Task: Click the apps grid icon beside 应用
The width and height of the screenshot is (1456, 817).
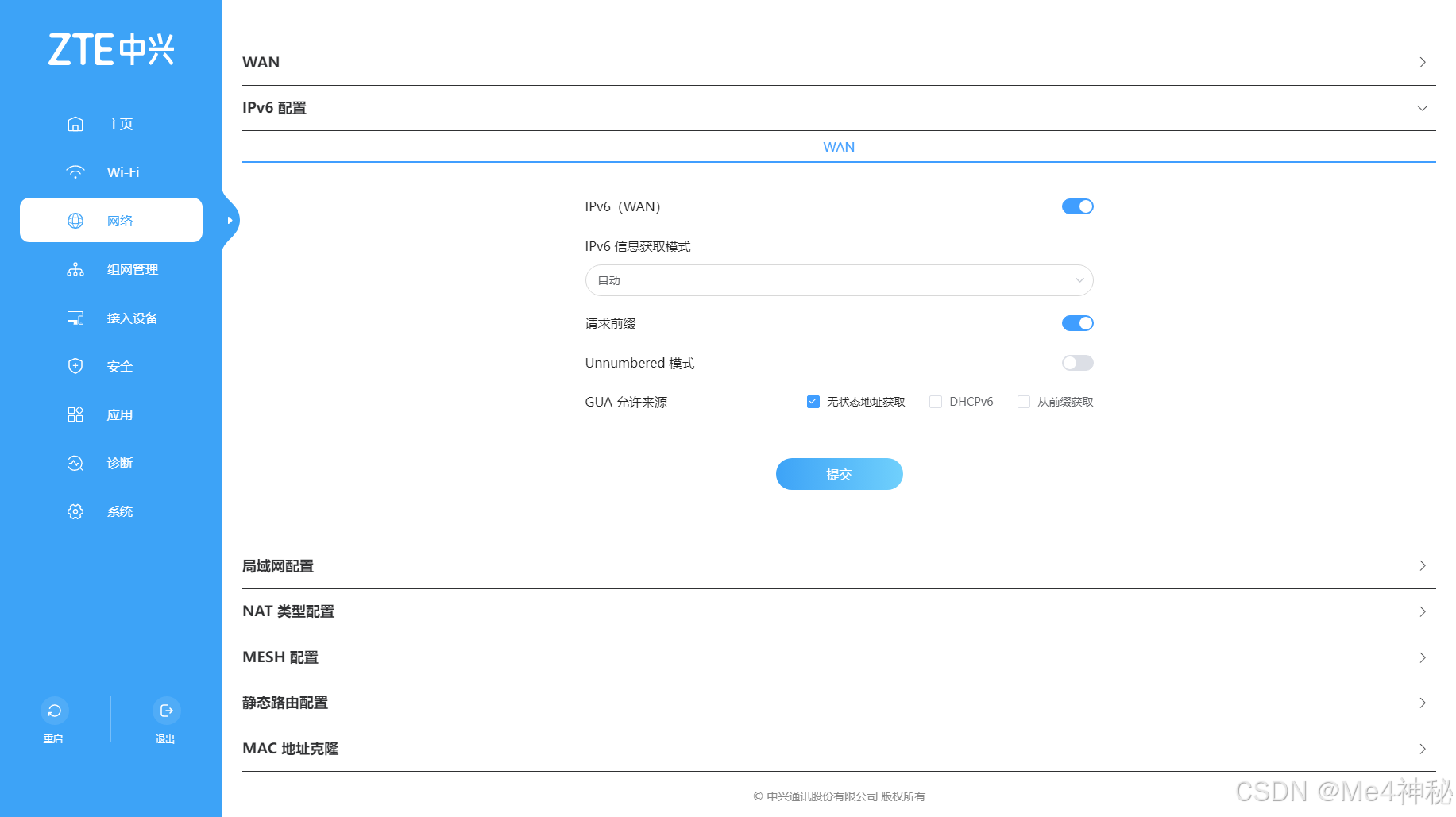Action: point(75,414)
